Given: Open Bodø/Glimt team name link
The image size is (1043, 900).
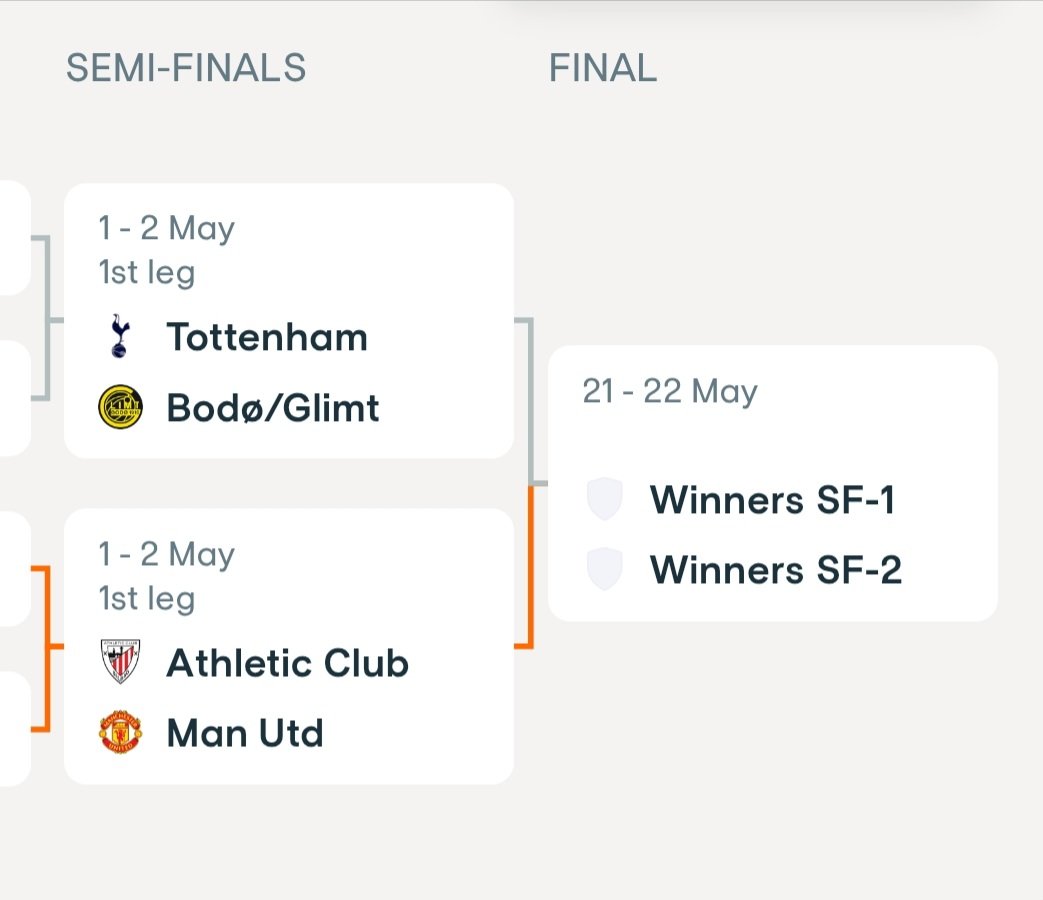Looking at the screenshot, I should click(273, 407).
